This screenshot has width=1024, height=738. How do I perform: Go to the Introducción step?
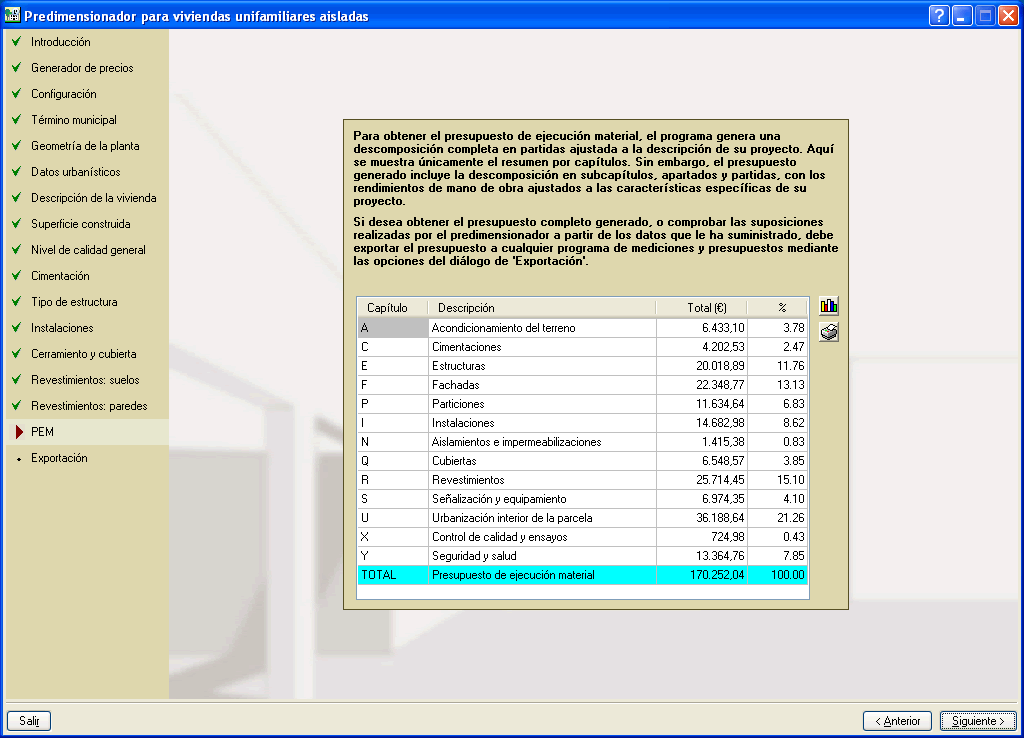pos(60,42)
